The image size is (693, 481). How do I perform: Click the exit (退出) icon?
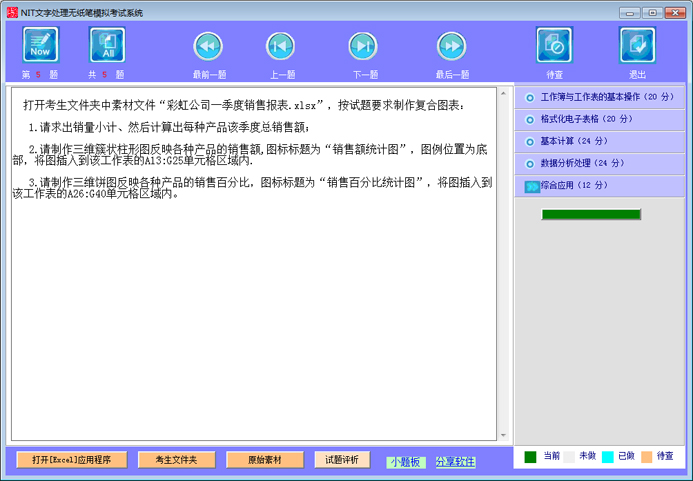point(637,45)
